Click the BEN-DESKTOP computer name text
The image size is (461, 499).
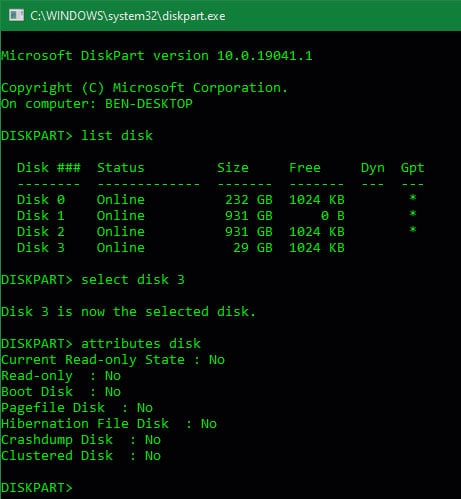[149, 104]
